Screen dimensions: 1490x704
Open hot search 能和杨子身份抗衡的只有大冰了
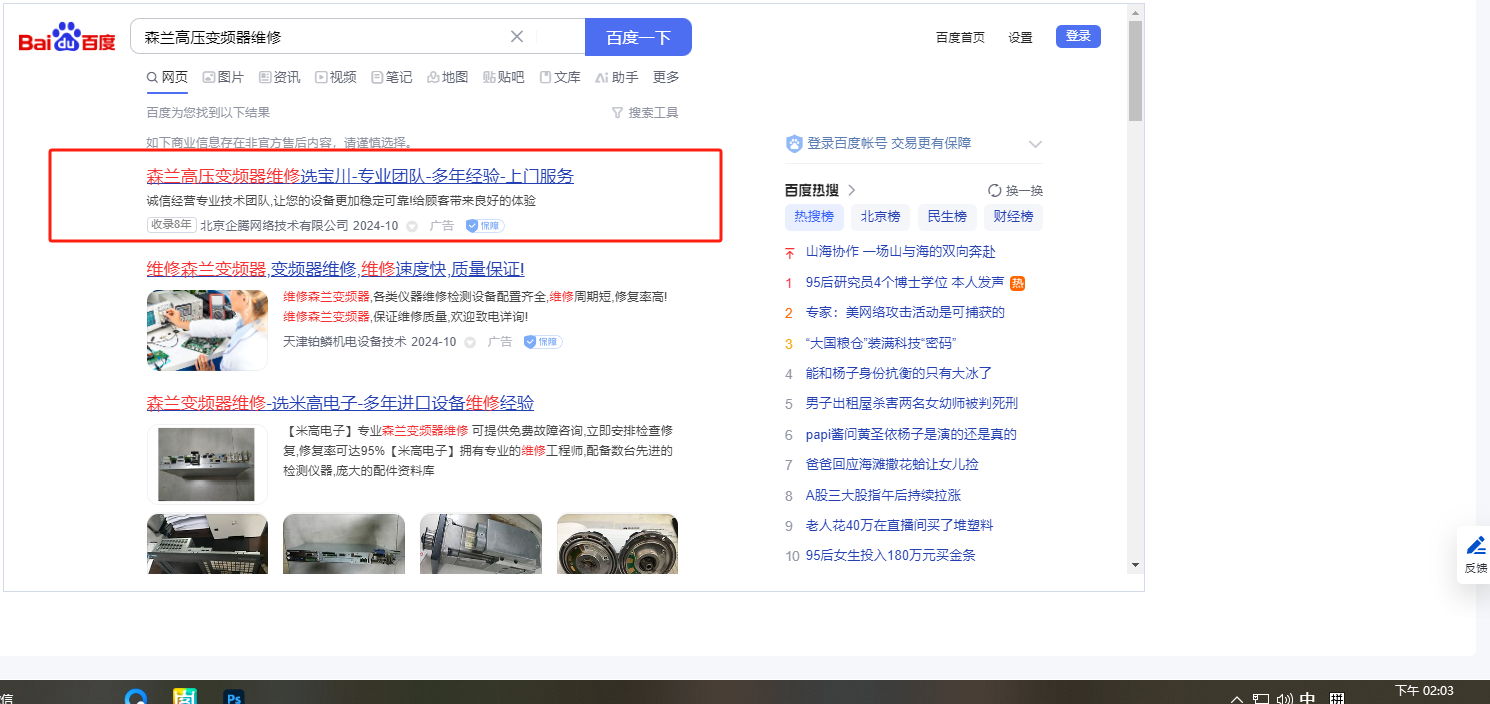point(899,373)
